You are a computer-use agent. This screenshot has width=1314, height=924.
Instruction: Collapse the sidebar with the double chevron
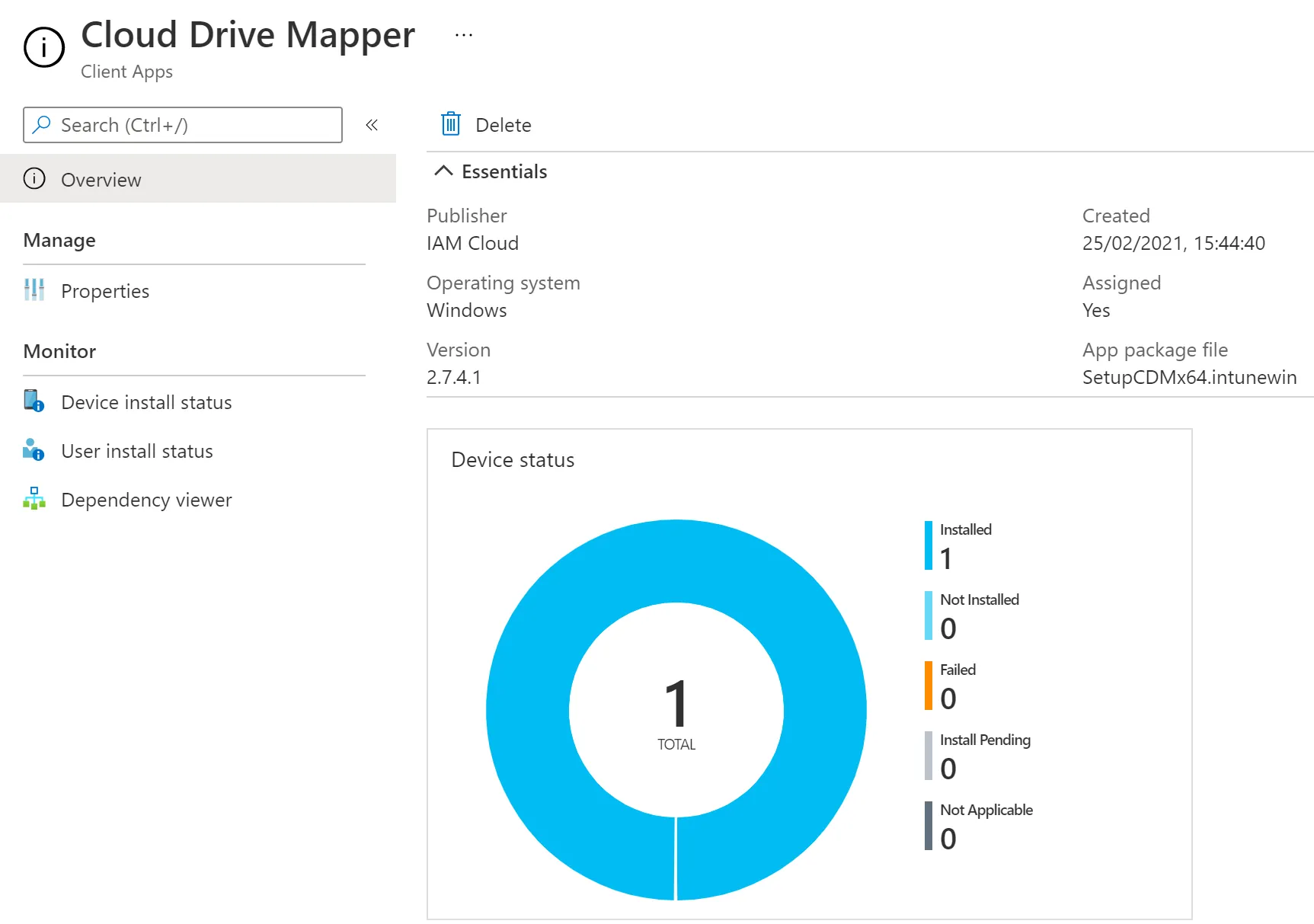372,125
